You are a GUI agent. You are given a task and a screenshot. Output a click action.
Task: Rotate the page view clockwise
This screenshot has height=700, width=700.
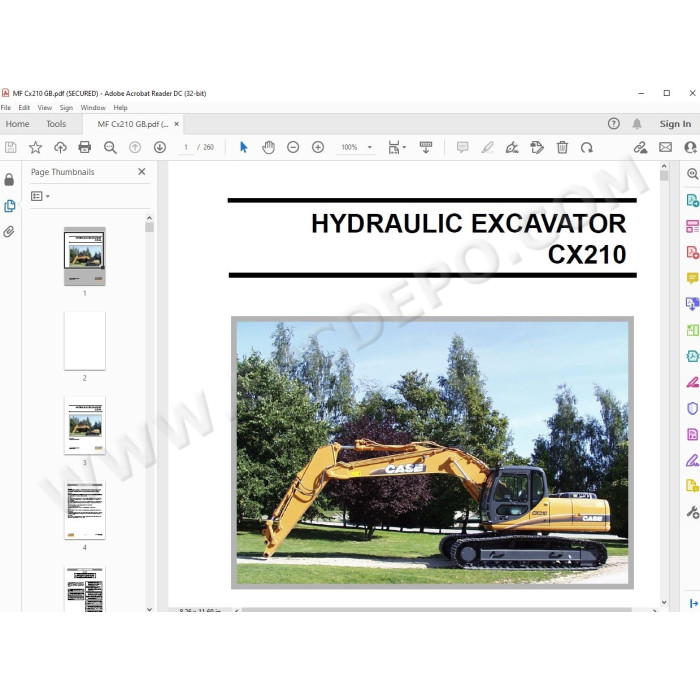coord(587,147)
